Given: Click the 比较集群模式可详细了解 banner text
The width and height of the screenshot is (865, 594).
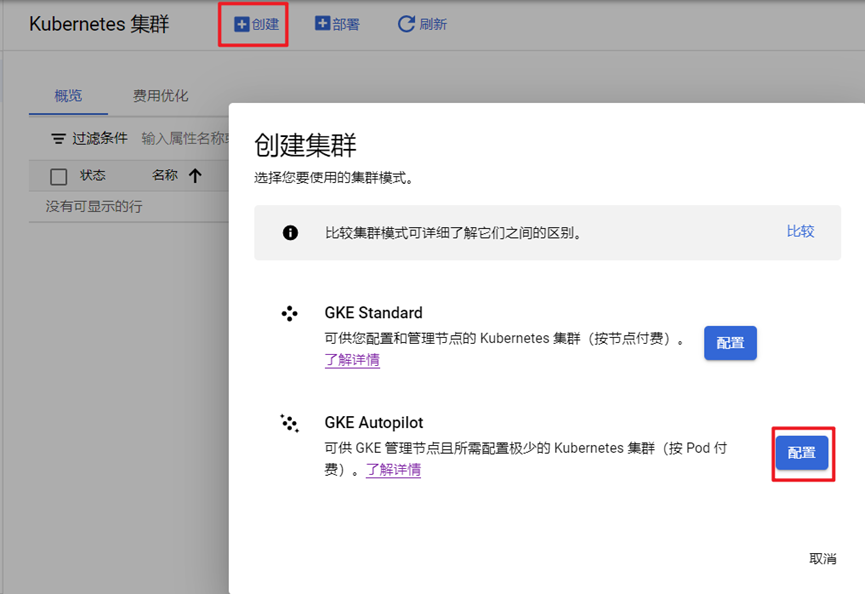Looking at the screenshot, I should (x=453, y=233).
